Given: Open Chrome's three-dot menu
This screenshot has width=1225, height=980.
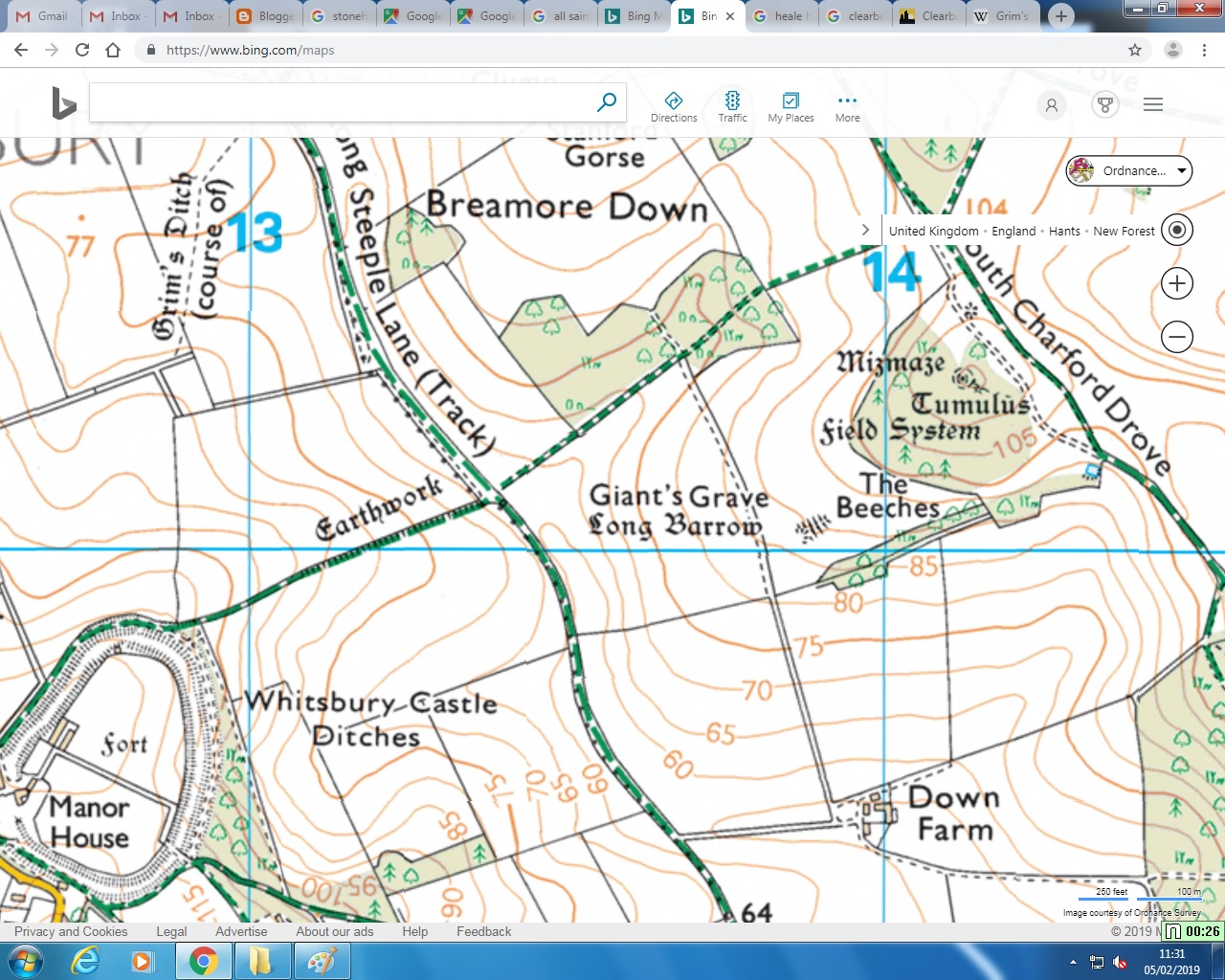Looking at the screenshot, I should pos(1205,50).
